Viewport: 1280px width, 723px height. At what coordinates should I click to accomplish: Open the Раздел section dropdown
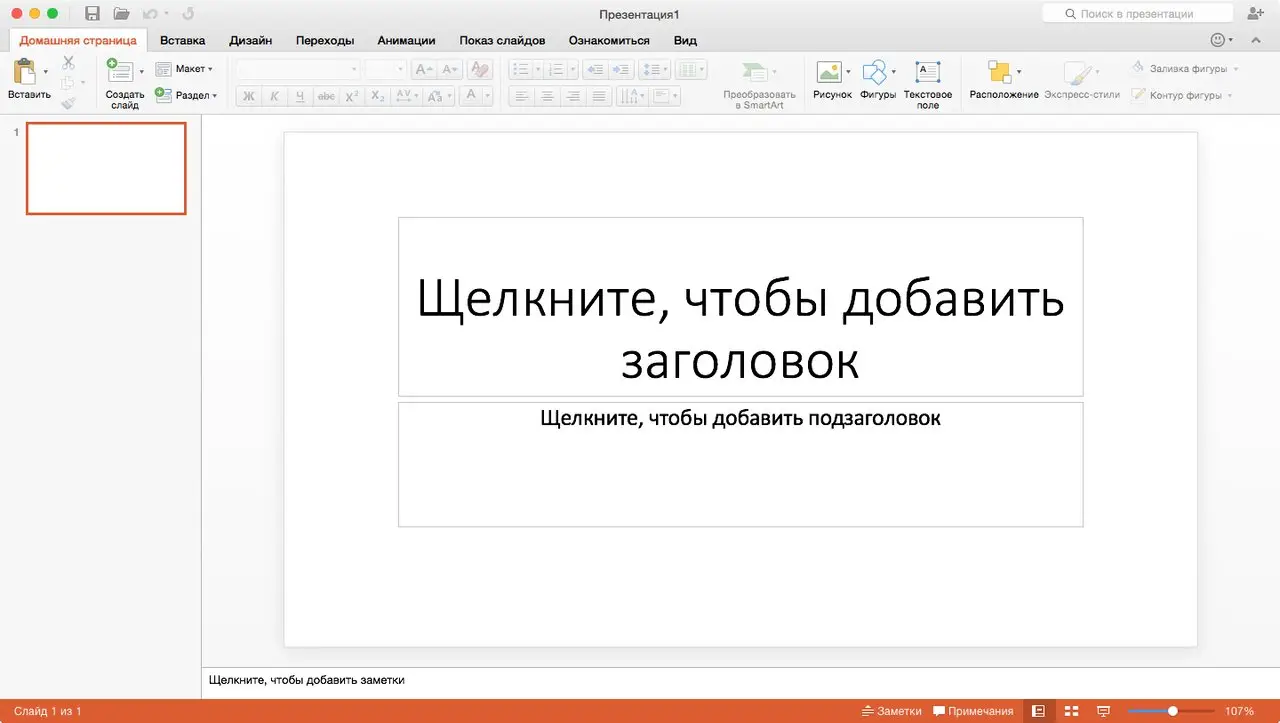(x=186, y=95)
